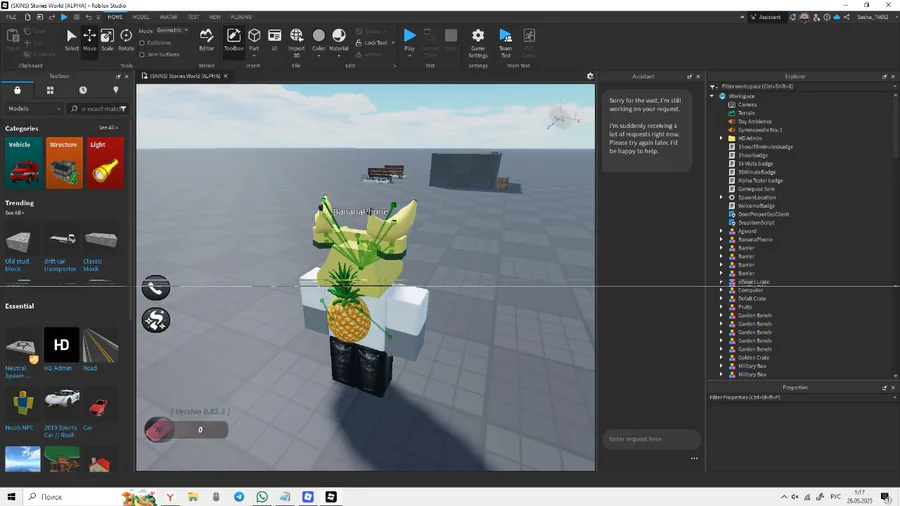Open the FILE menu
Image resolution: width=900 pixels, height=506 pixels.
(x=11, y=17)
